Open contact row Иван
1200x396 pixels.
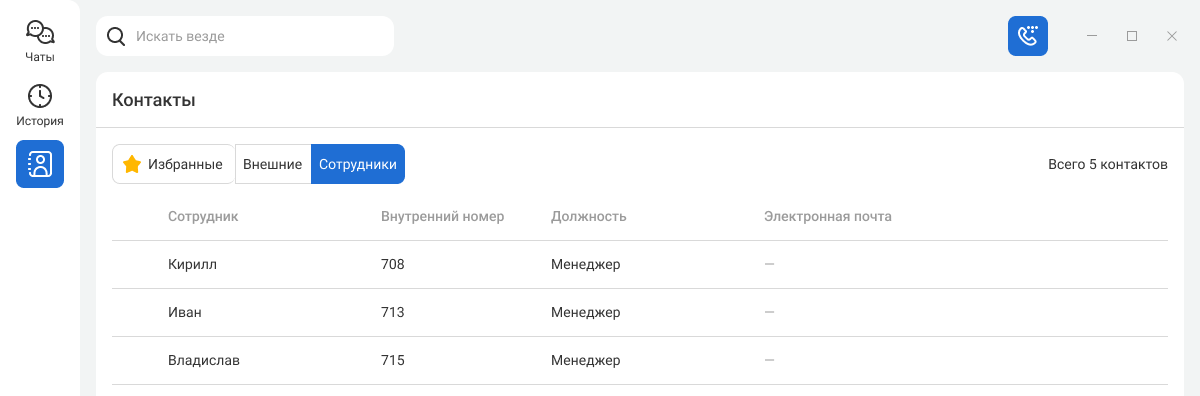[640, 313]
